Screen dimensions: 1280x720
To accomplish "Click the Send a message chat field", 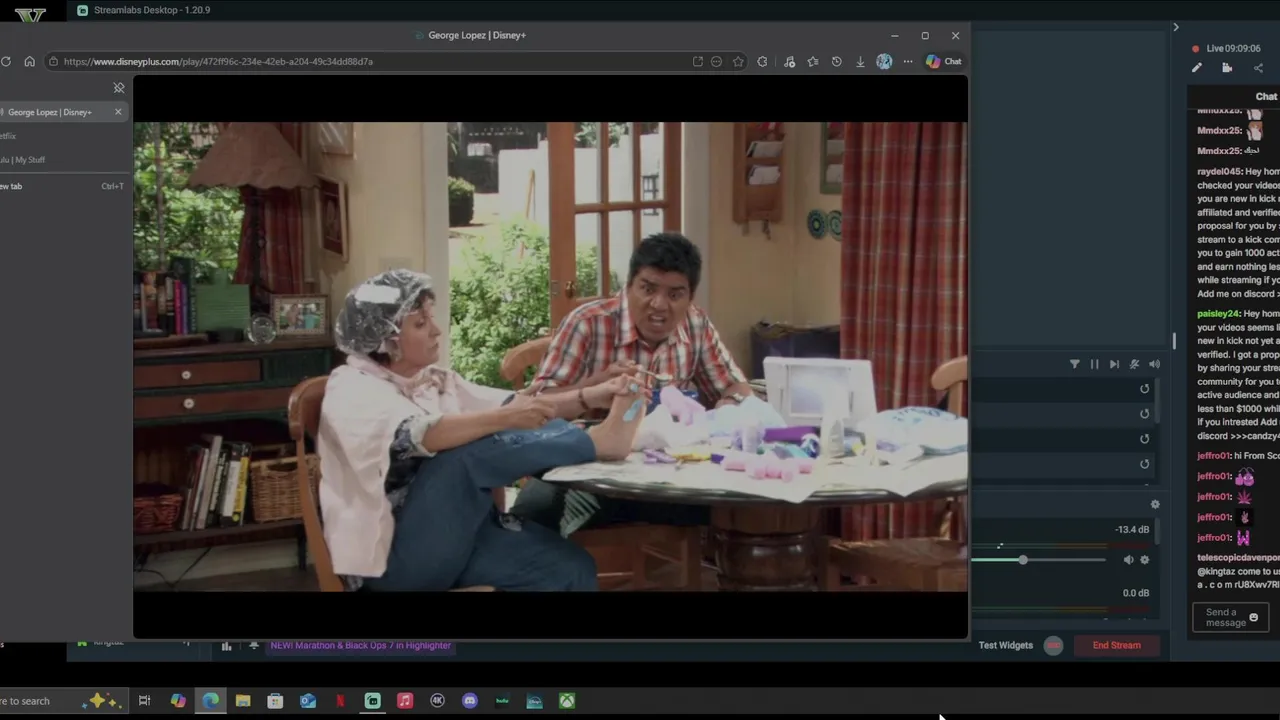I will (x=1231, y=618).
